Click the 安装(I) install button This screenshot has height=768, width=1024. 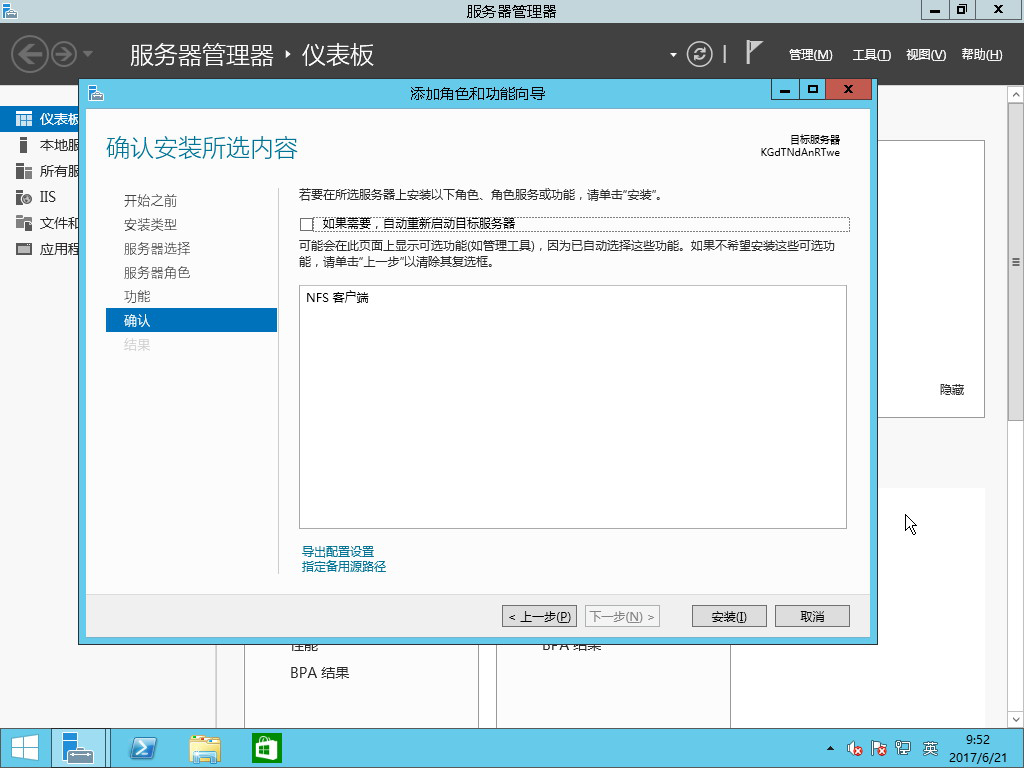coord(729,616)
